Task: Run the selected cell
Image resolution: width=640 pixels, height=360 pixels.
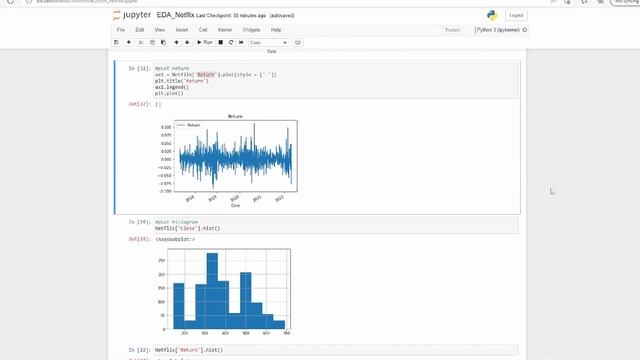Action: [205, 42]
